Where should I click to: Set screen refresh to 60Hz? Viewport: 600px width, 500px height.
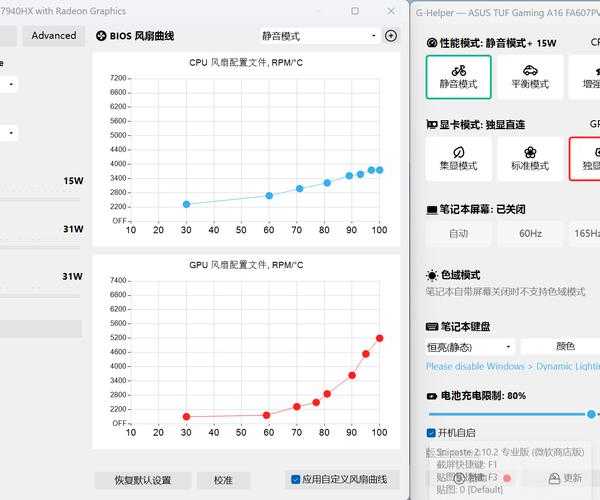(x=530, y=233)
